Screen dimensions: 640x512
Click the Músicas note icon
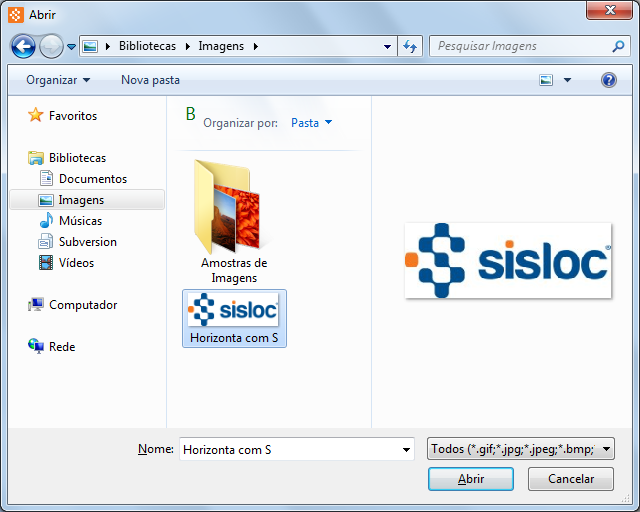pos(46,220)
